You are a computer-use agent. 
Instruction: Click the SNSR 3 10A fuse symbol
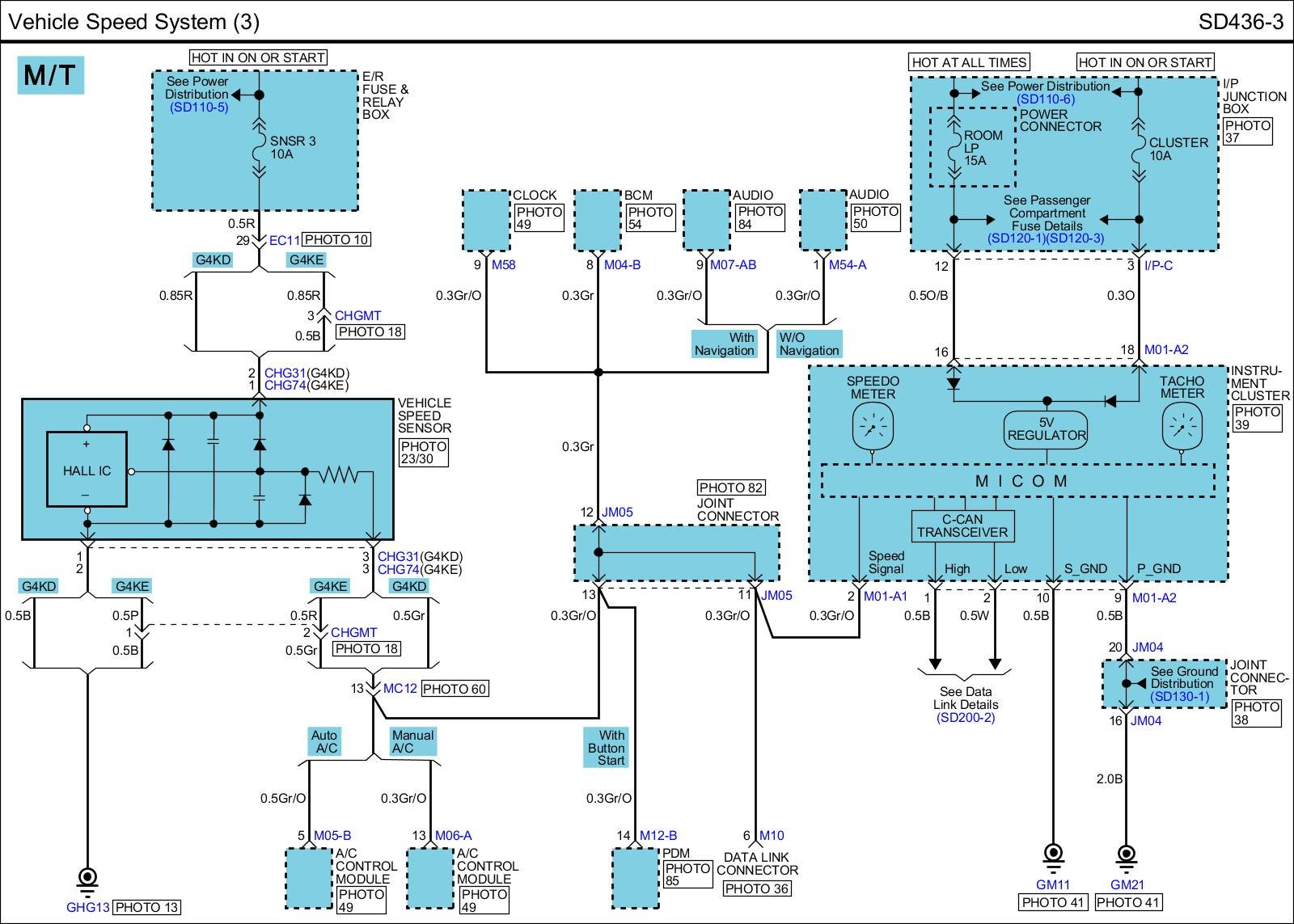pos(259,148)
